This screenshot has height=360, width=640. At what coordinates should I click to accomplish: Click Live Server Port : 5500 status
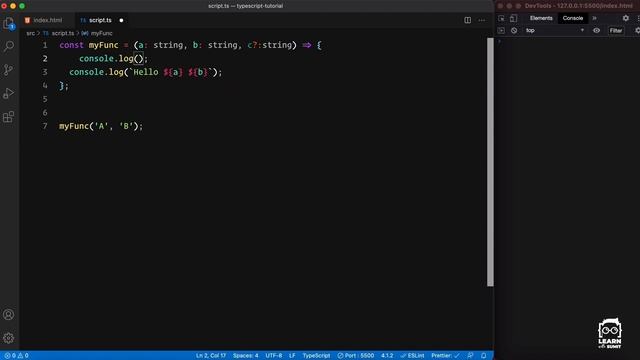click(356, 356)
